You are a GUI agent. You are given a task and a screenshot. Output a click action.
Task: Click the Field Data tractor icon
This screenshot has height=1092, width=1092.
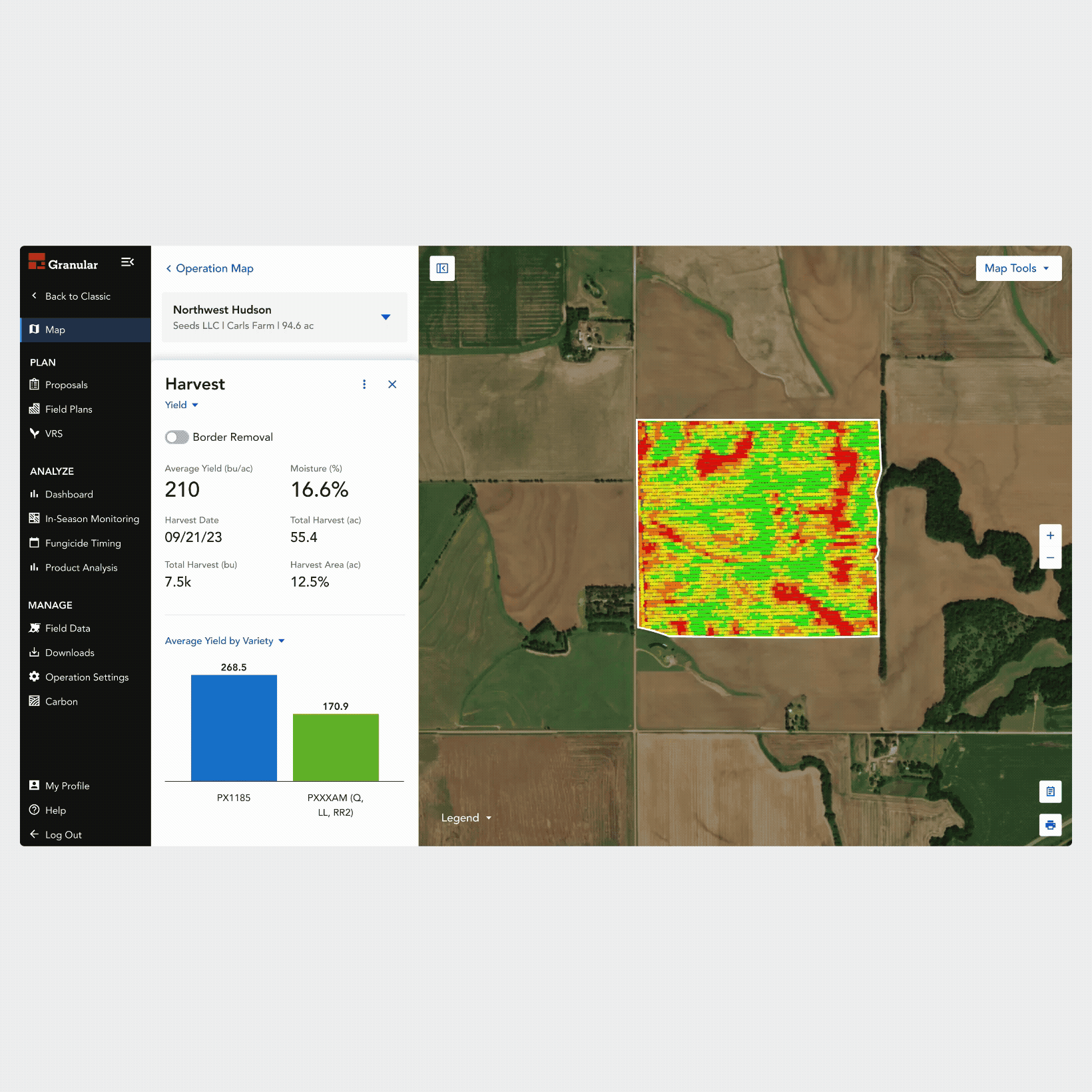click(x=35, y=628)
